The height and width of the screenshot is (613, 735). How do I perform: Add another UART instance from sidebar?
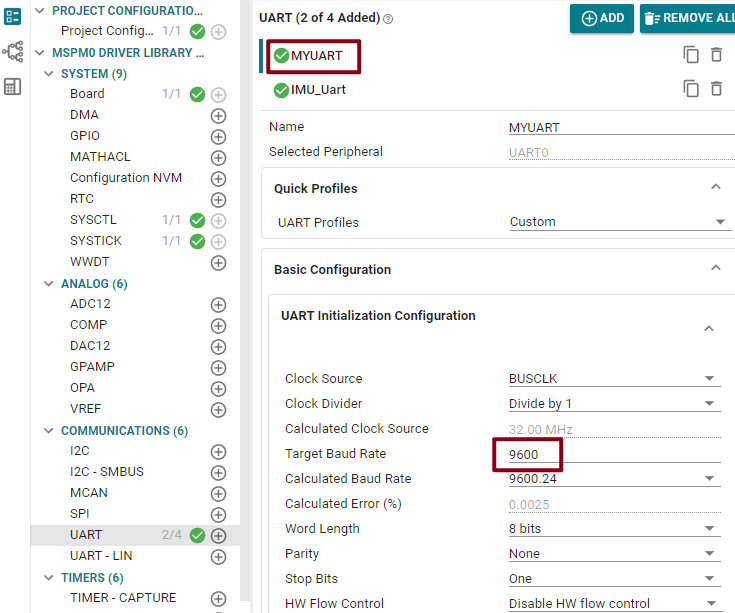[x=218, y=536]
